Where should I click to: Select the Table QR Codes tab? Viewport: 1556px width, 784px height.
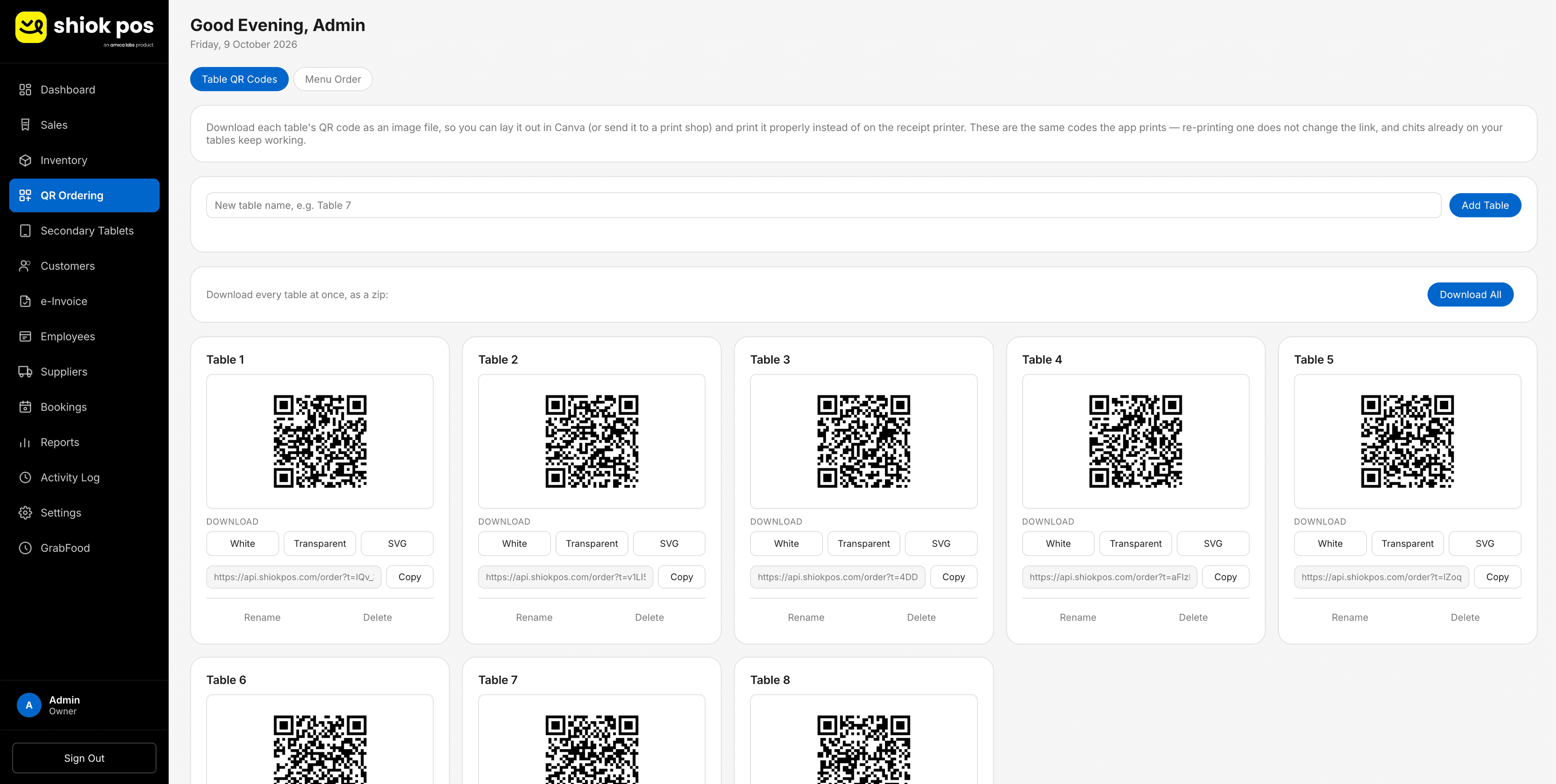pyautogui.click(x=239, y=79)
